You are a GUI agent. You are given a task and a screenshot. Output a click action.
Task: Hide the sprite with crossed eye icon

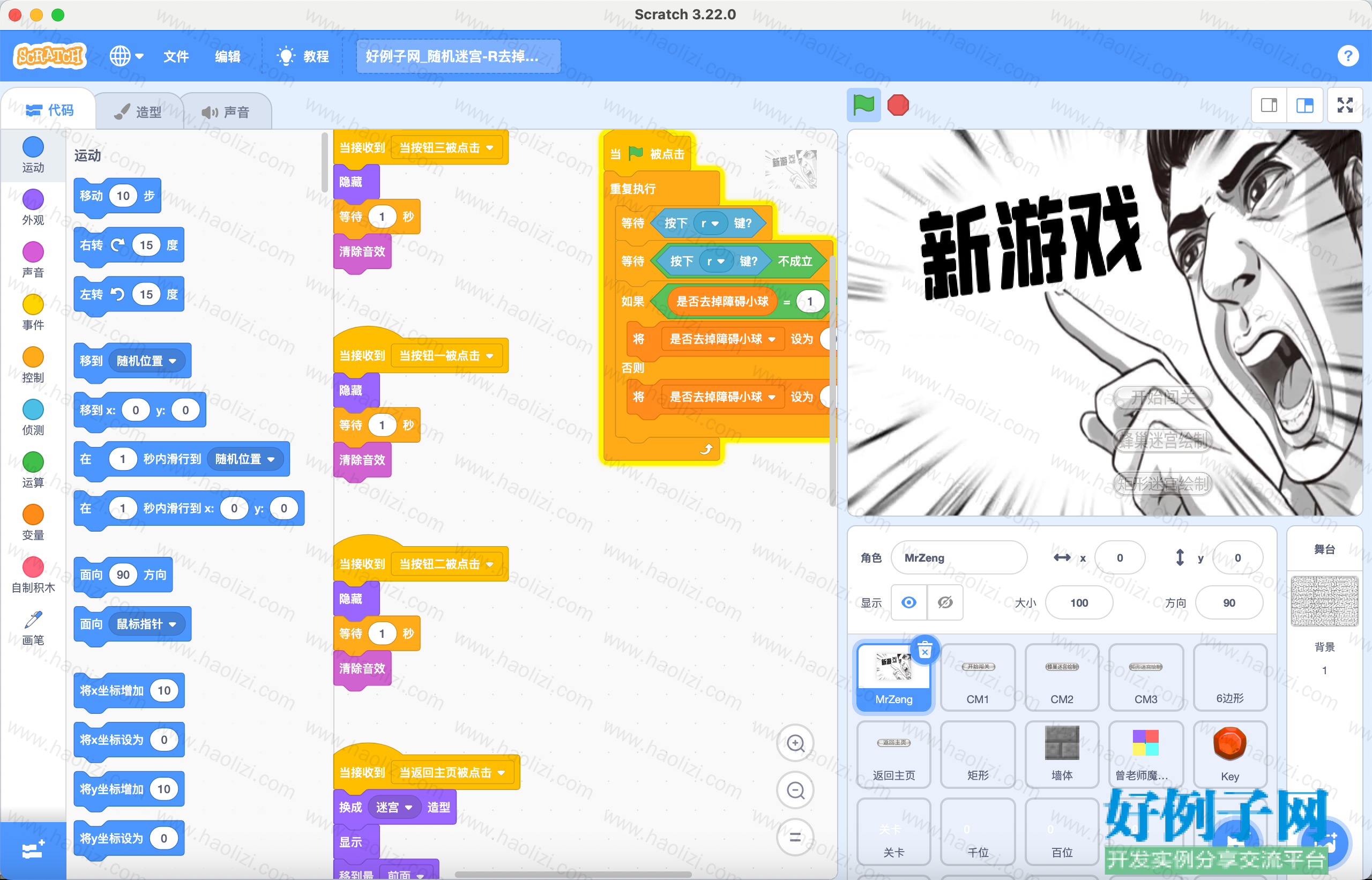tap(945, 602)
